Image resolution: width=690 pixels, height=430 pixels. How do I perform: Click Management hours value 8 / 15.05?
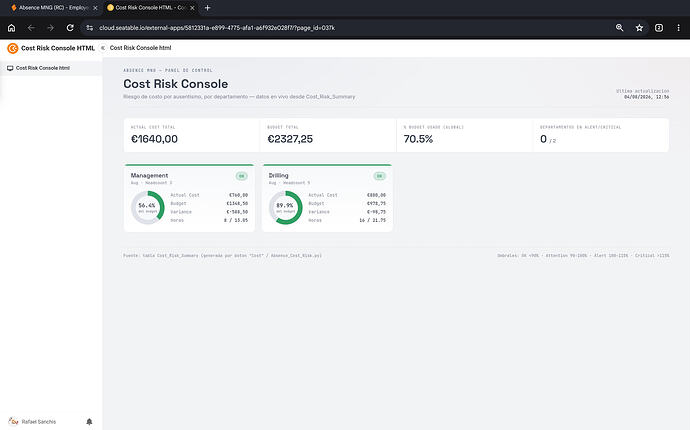tap(236, 220)
